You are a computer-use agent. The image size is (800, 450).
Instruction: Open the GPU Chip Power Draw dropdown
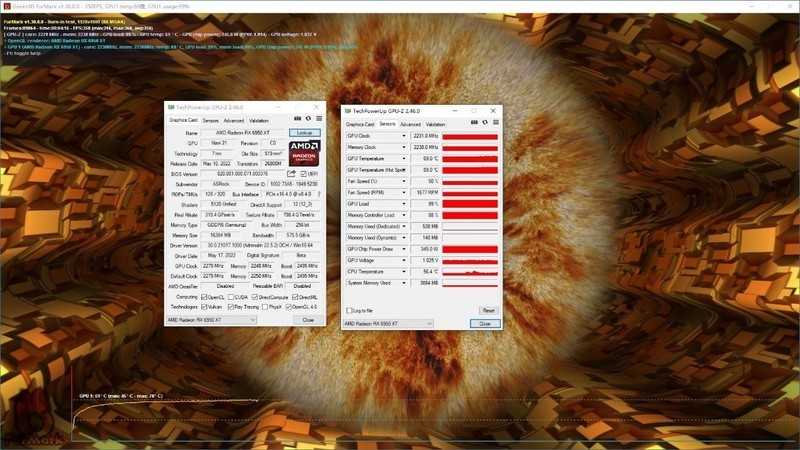tap(404, 249)
